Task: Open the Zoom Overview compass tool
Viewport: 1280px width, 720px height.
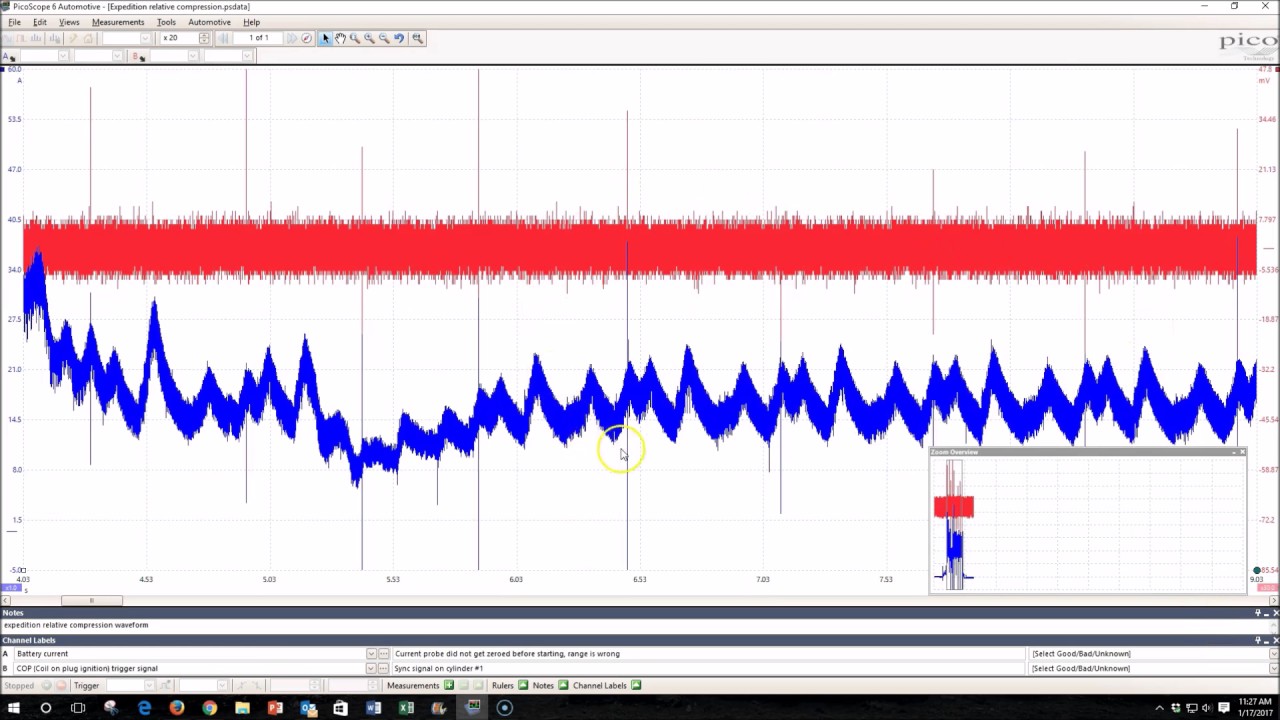Action: point(306,38)
